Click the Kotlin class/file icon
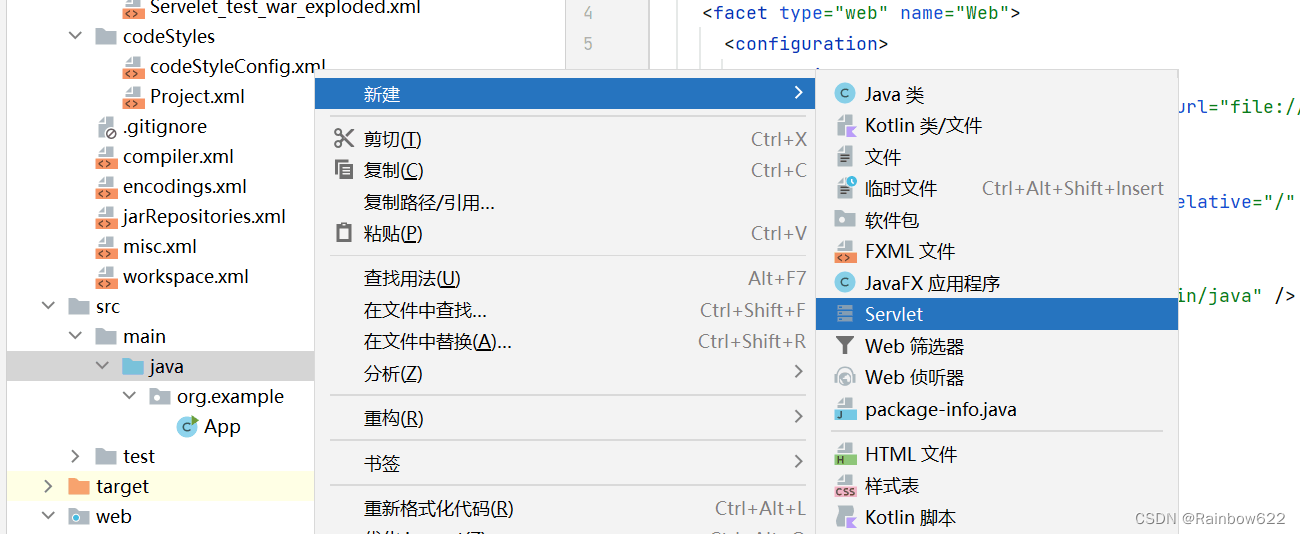This screenshot has width=1300, height=534. pyautogui.click(x=846, y=126)
